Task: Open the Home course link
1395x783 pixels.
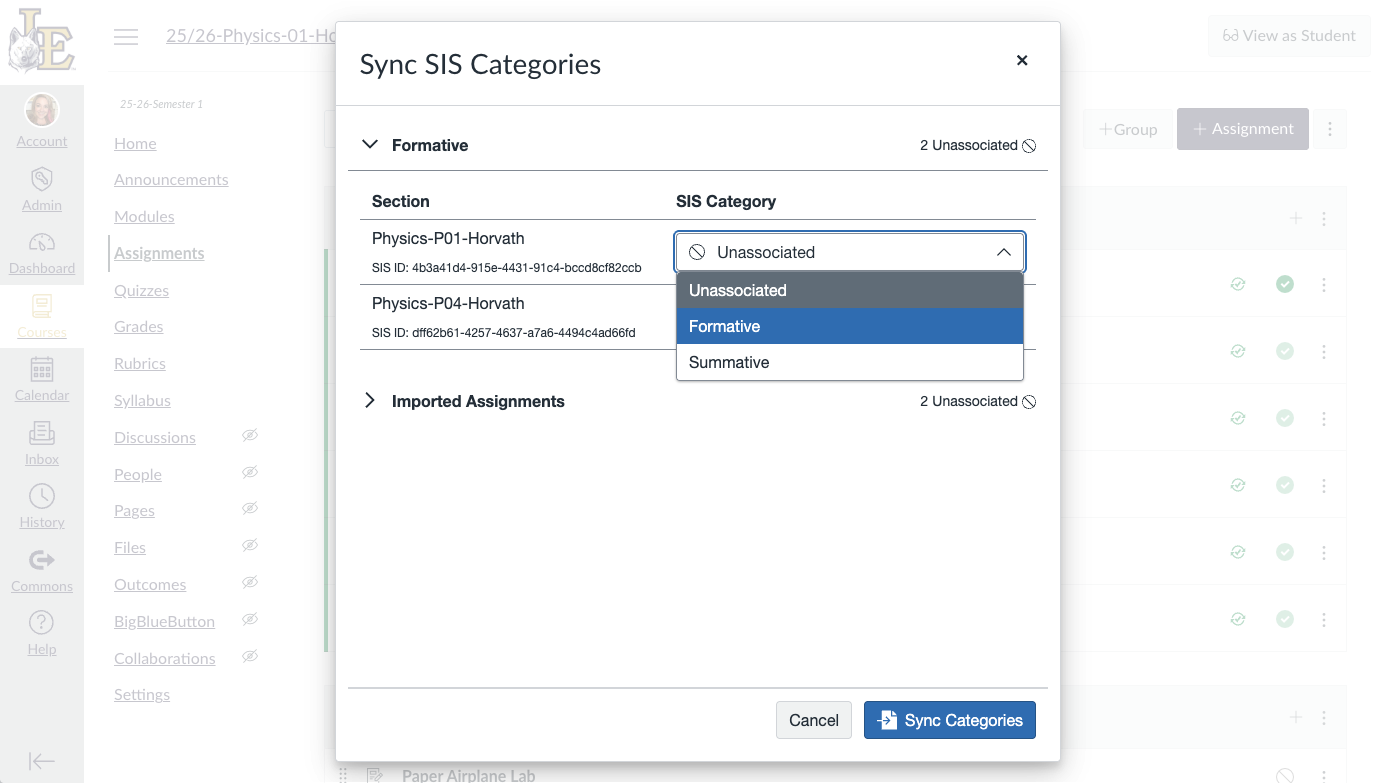Action: tap(135, 143)
